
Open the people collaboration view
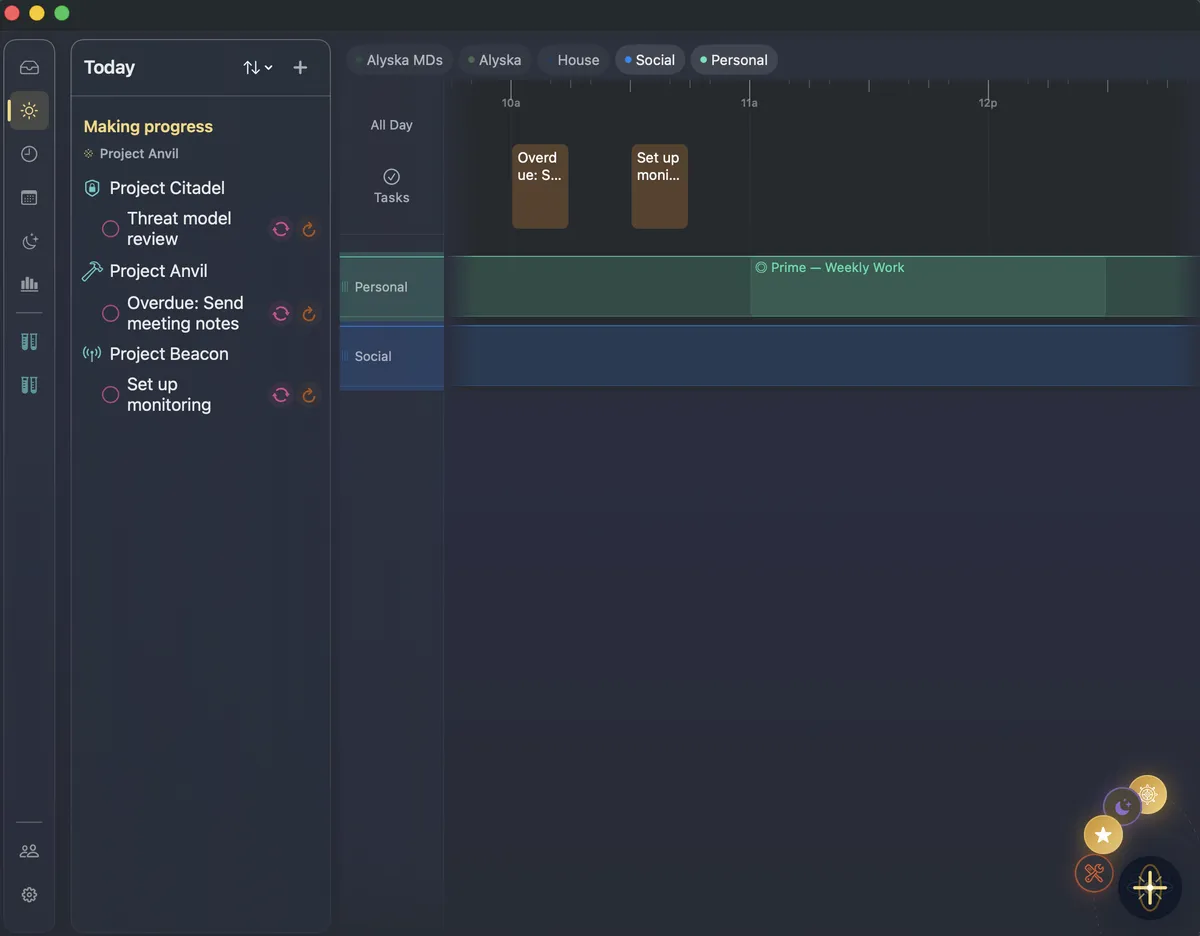point(29,850)
